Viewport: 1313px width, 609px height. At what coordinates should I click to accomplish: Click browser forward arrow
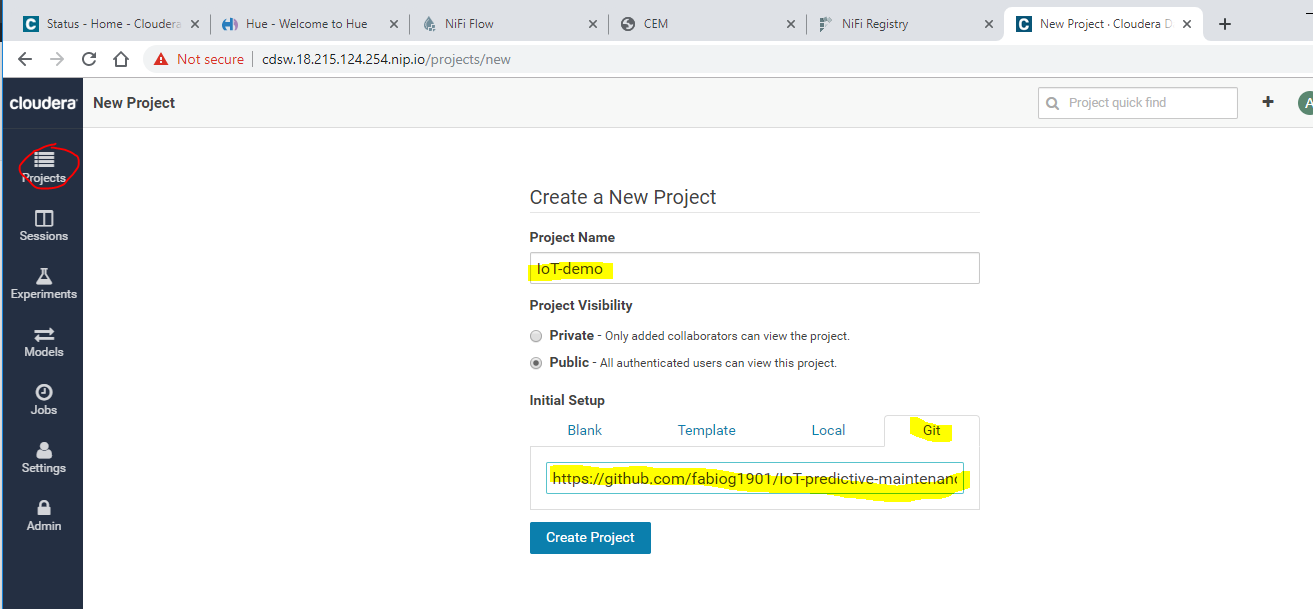click(x=57, y=59)
